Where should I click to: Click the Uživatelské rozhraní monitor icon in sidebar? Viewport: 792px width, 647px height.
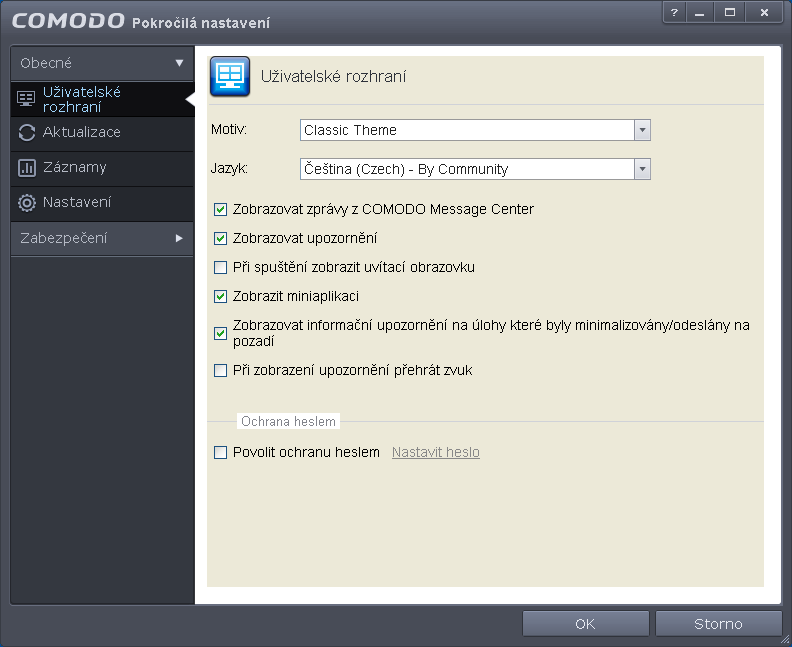[x=27, y=99]
